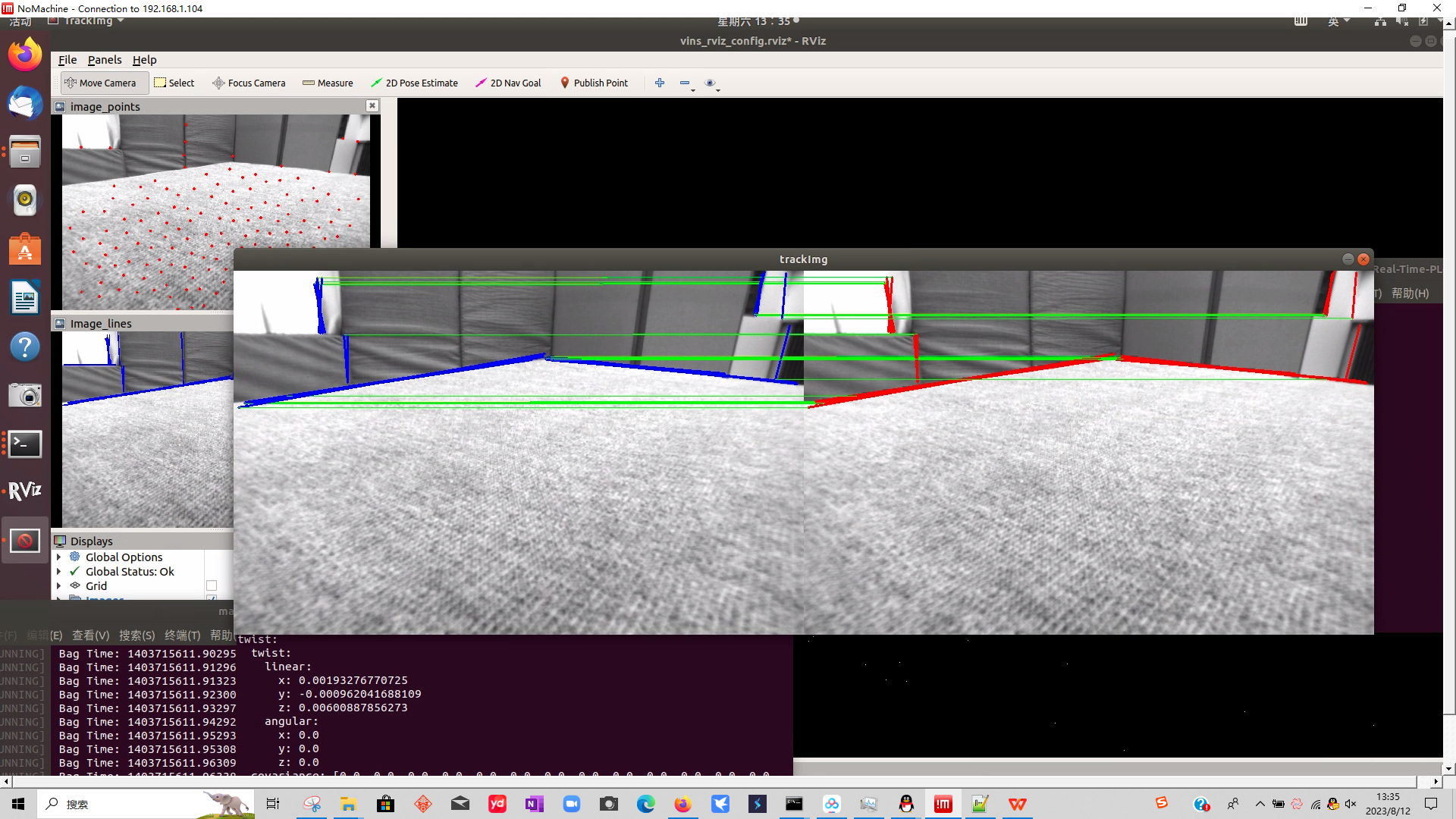1456x819 pixels.
Task: Click the NoMachine vertical scrollbar
Action: 1449,379
